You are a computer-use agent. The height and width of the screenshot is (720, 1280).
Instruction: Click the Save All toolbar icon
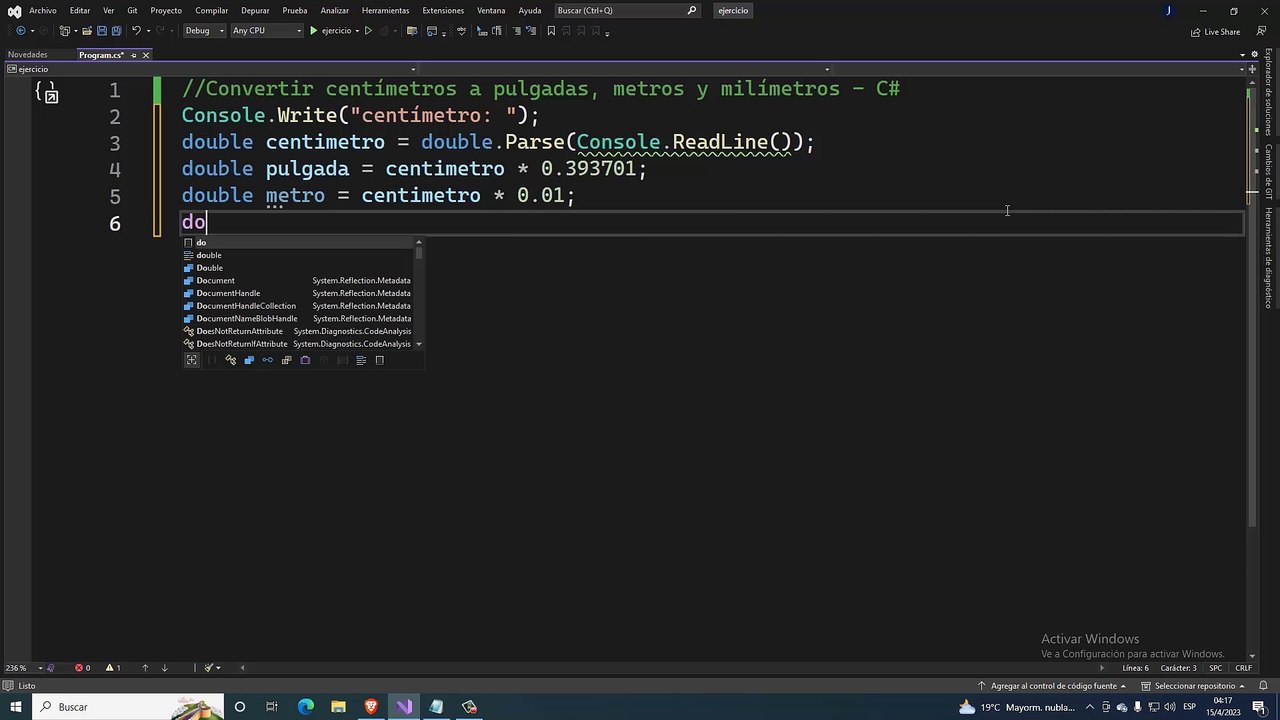click(116, 31)
